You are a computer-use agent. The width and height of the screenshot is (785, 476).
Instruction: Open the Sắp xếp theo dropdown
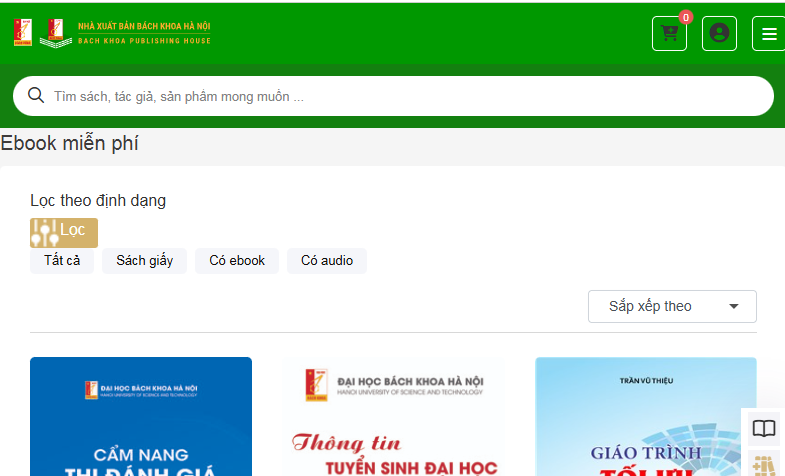(672, 306)
